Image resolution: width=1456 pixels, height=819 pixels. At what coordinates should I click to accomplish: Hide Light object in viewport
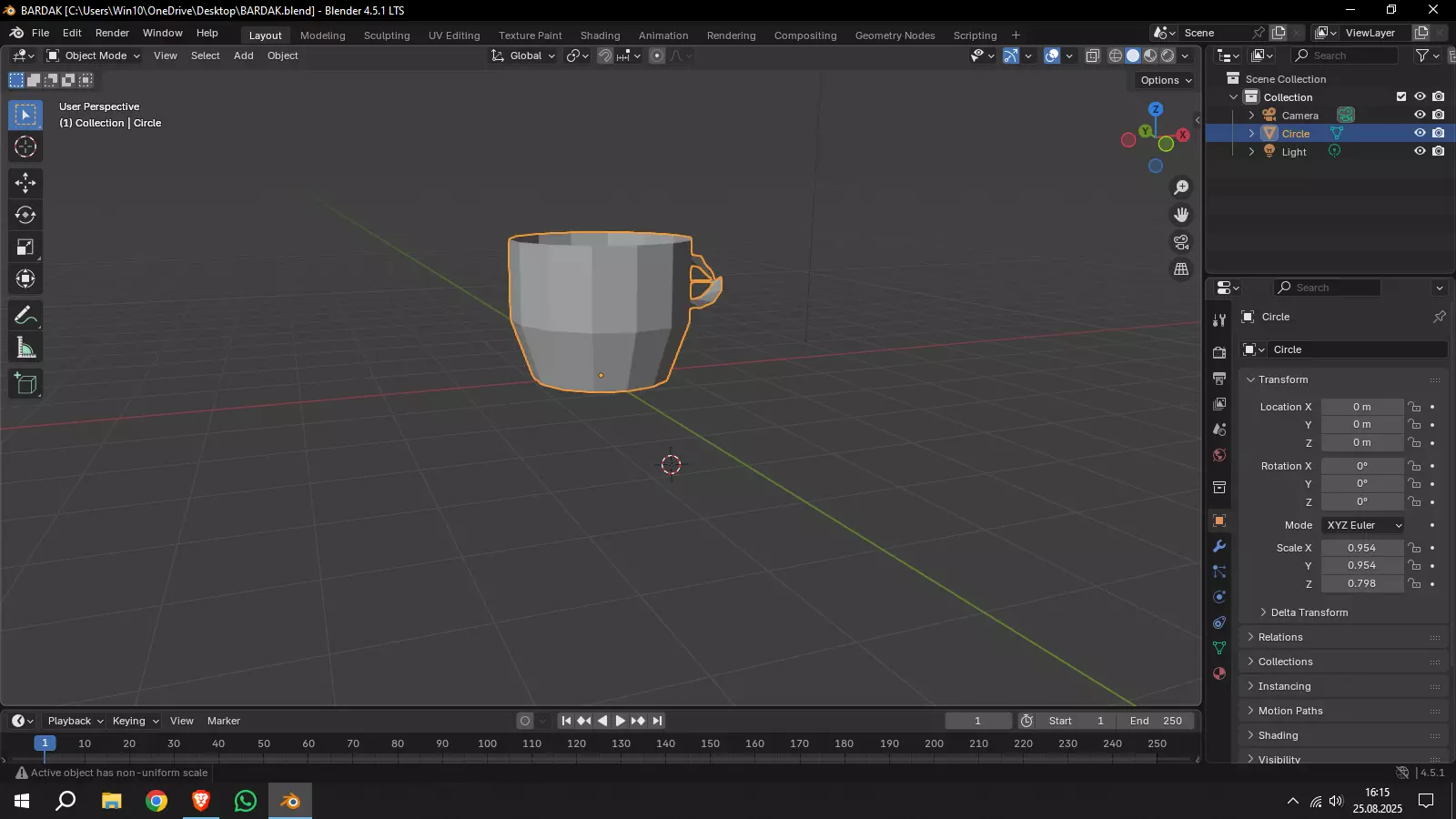coord(1420,151)
